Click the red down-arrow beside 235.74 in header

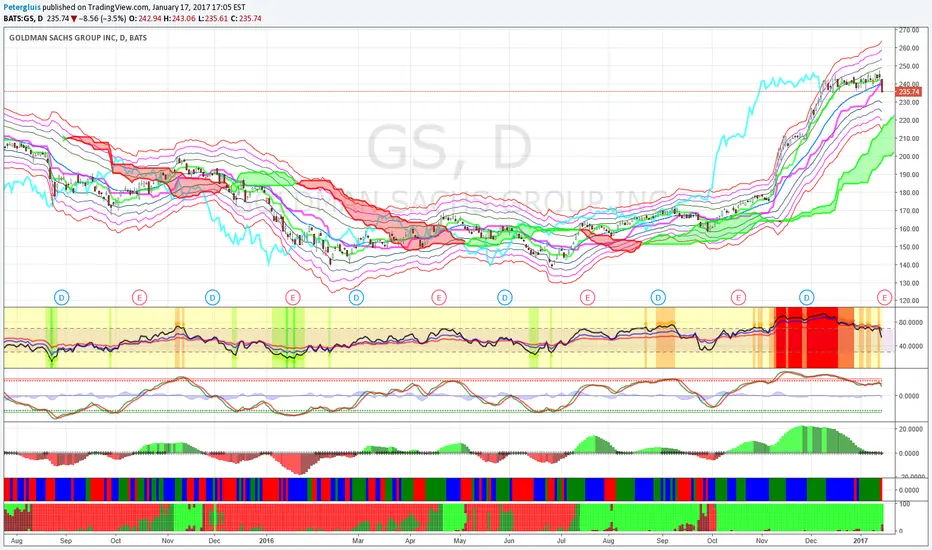pyautogui.click(x=74, y=18)
